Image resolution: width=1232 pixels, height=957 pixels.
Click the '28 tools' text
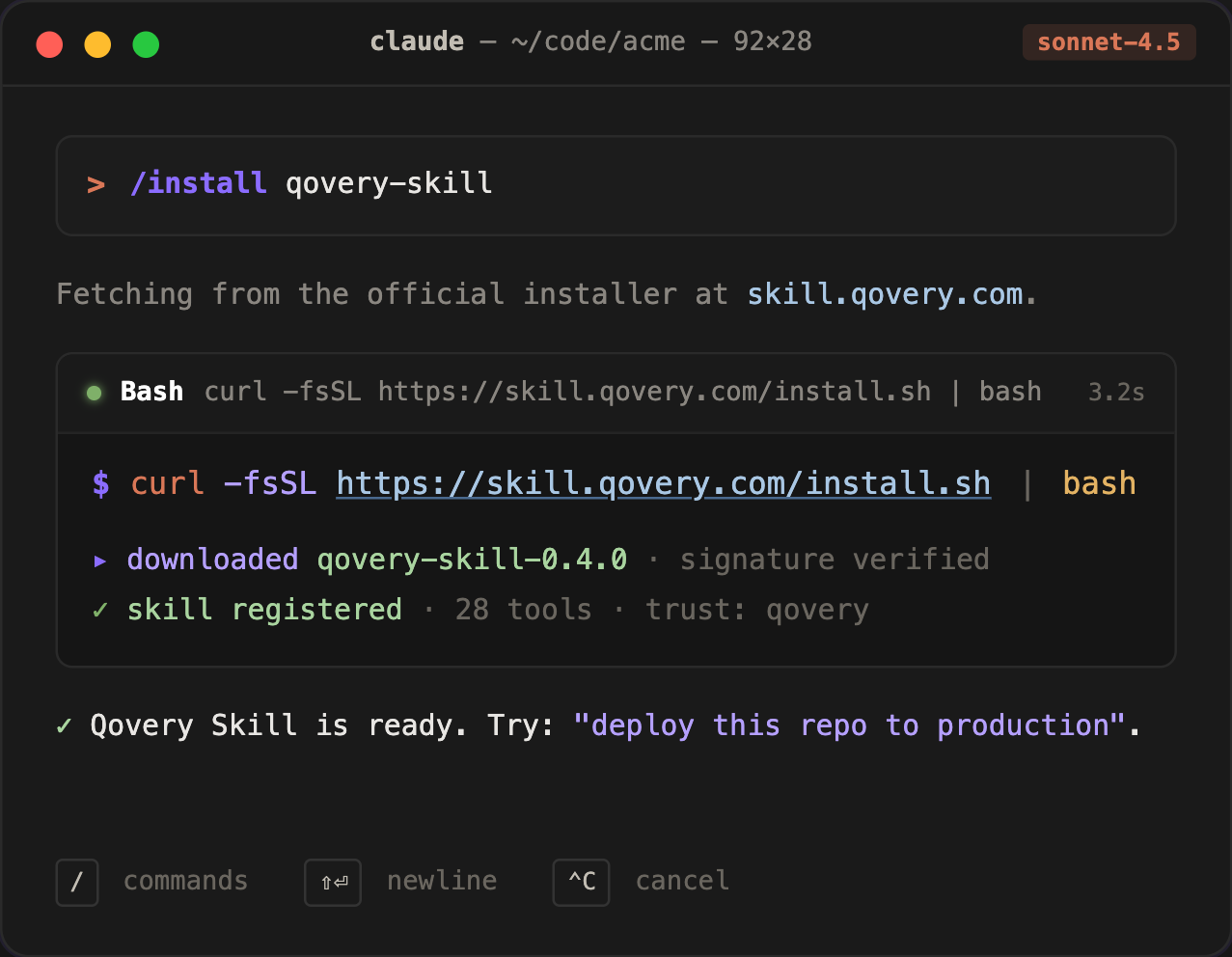(523, 610)
